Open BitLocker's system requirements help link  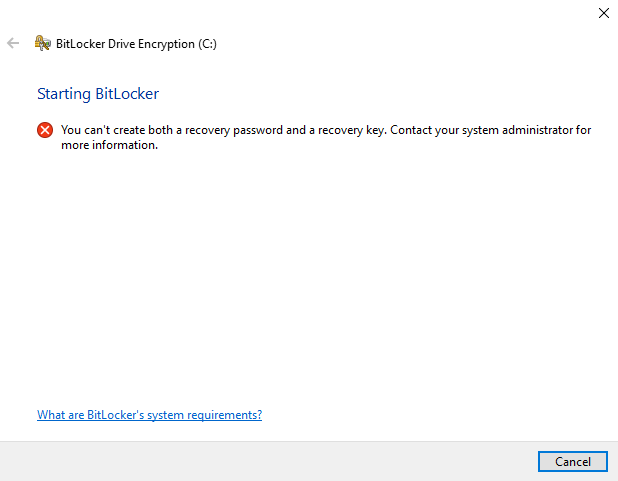pyautogui.click(x=149, y=415)
